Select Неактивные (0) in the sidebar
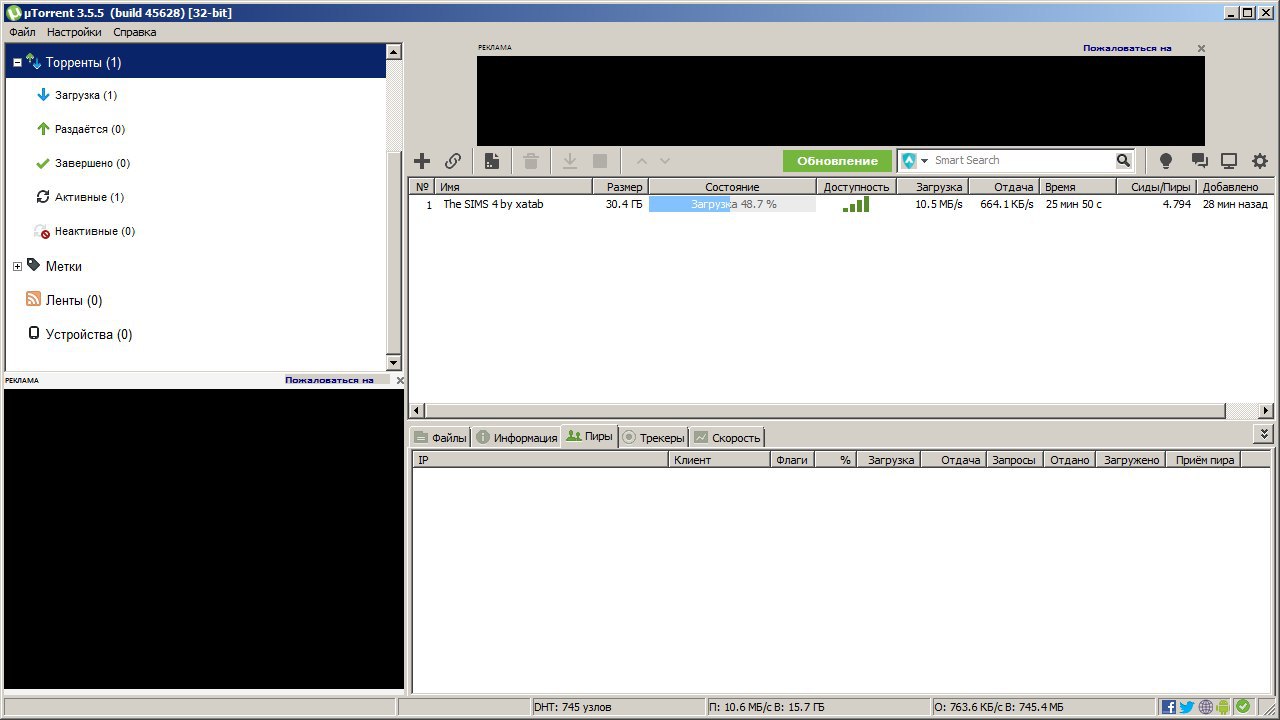This screenshot has width=1280, height=720. [x=94, y=232]
